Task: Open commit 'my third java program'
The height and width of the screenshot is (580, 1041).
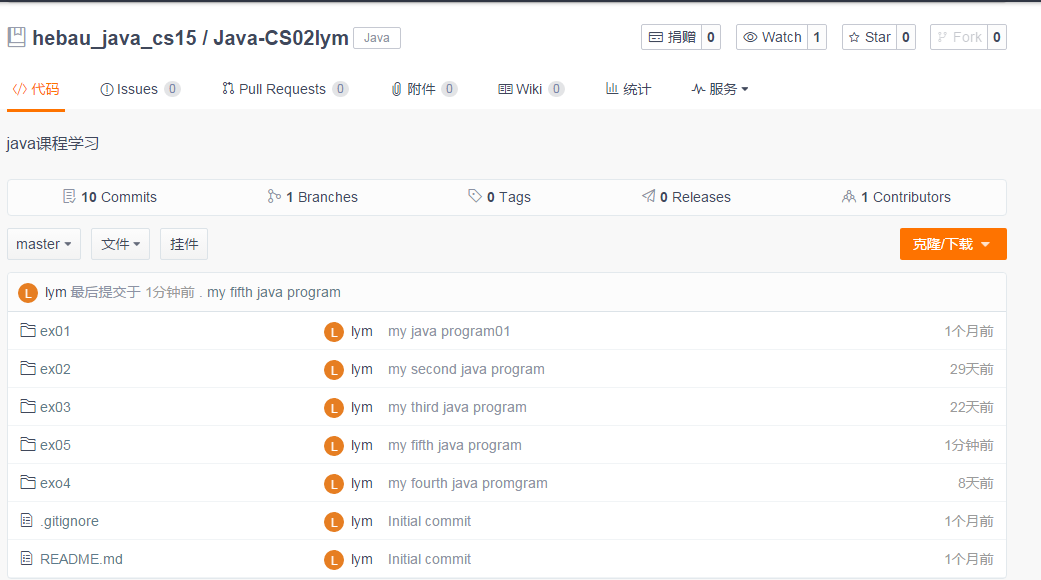Action: point(457,407)
